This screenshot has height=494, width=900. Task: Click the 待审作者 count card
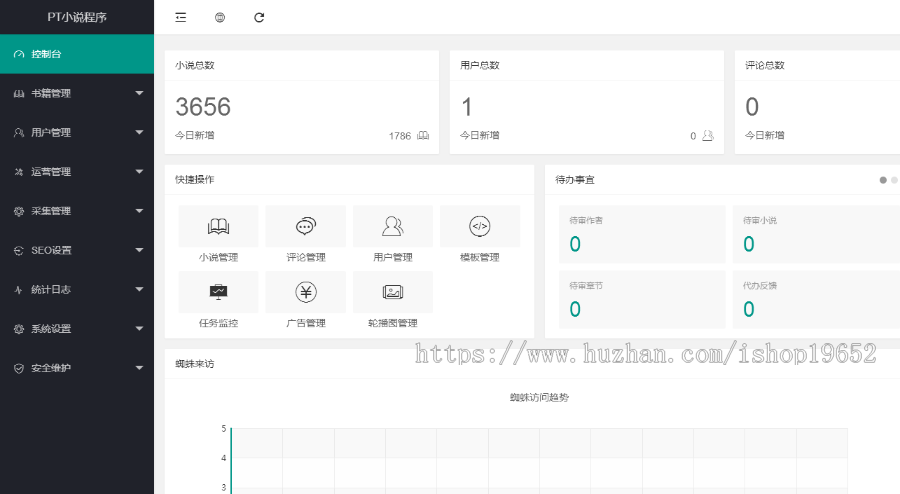pyautogui.click(x=641, y=235)
